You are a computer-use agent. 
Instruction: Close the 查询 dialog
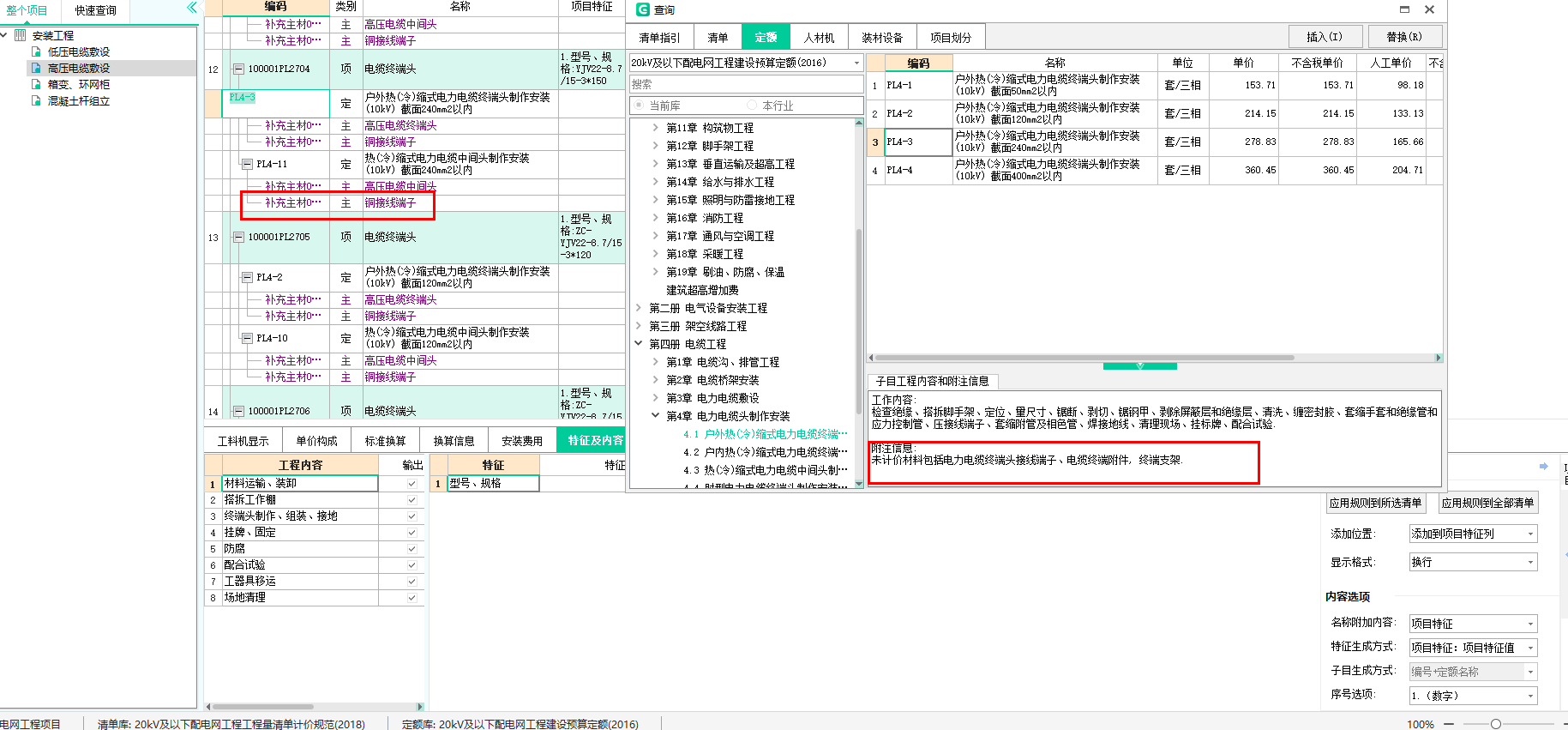(x=1429, y=9)
